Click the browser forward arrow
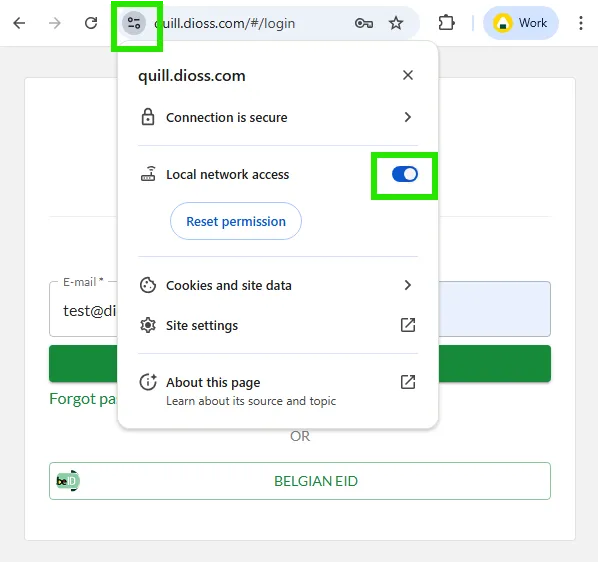The height and width of the screenshot is (562, 598). [x=55, y=23]
